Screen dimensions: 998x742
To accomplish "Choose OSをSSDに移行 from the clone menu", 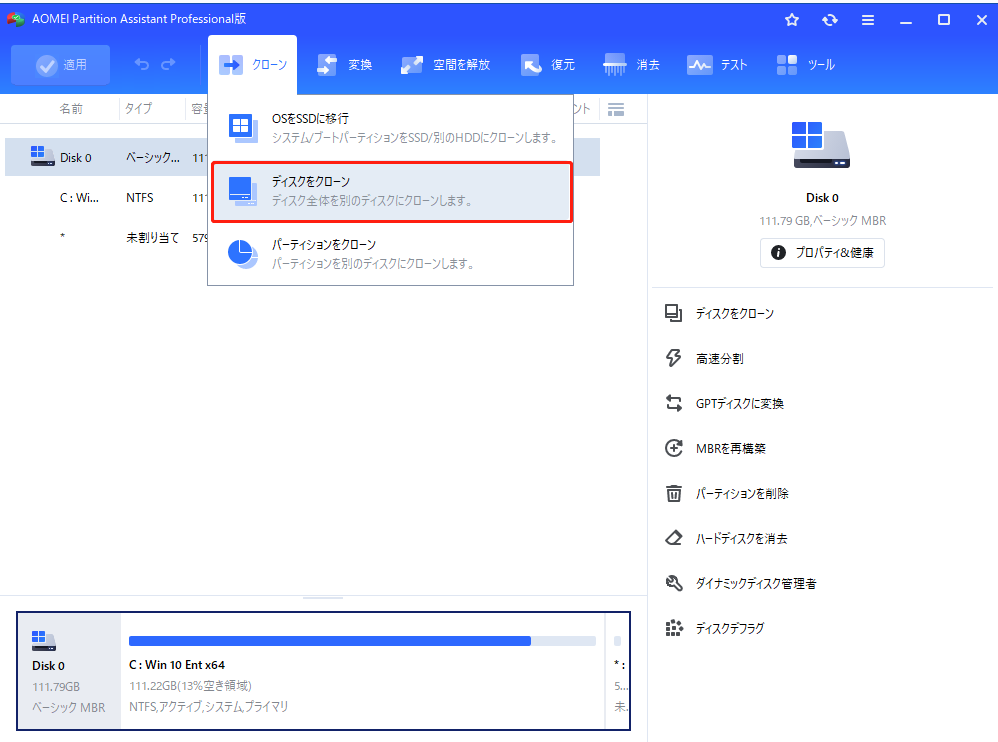I will click(391, 128).
